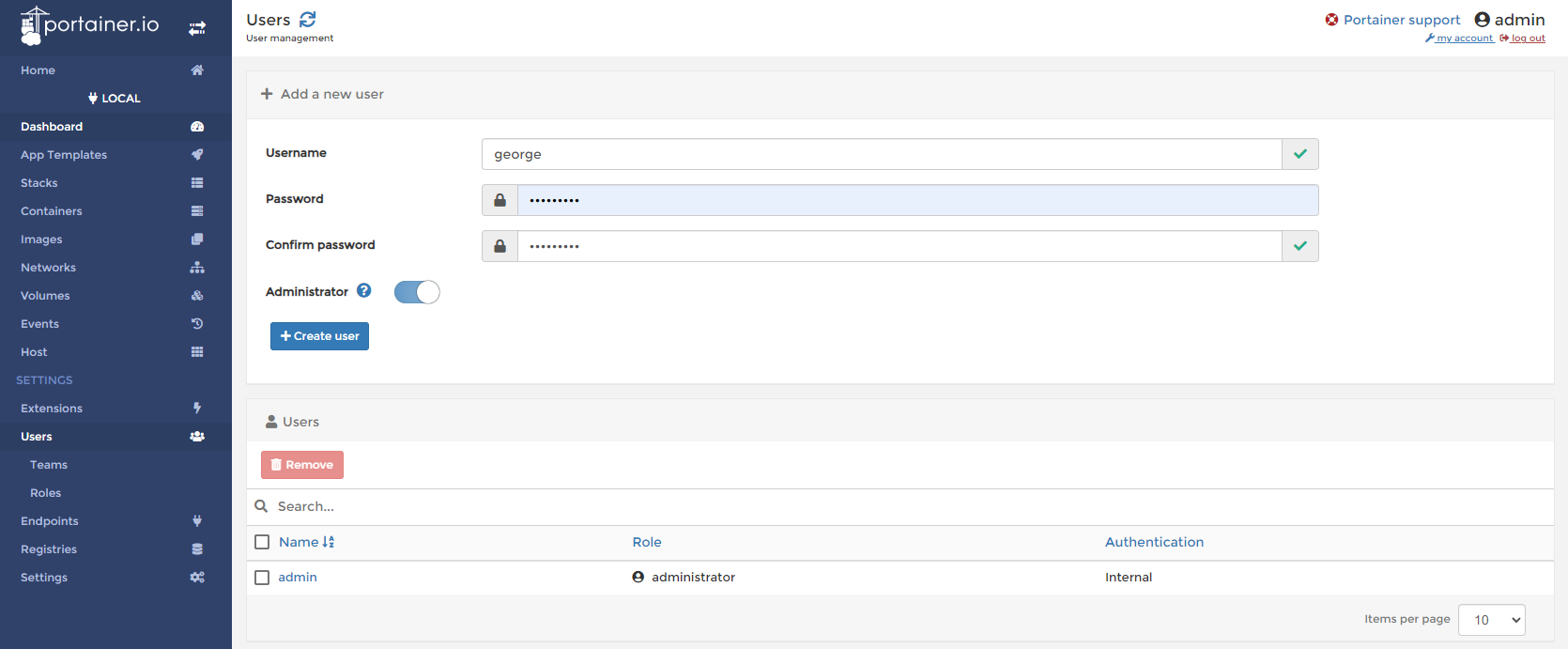Click into the Confirm password input field
Image resolution: width=1568 pixels, height=649 pixels.
(899, 246)
